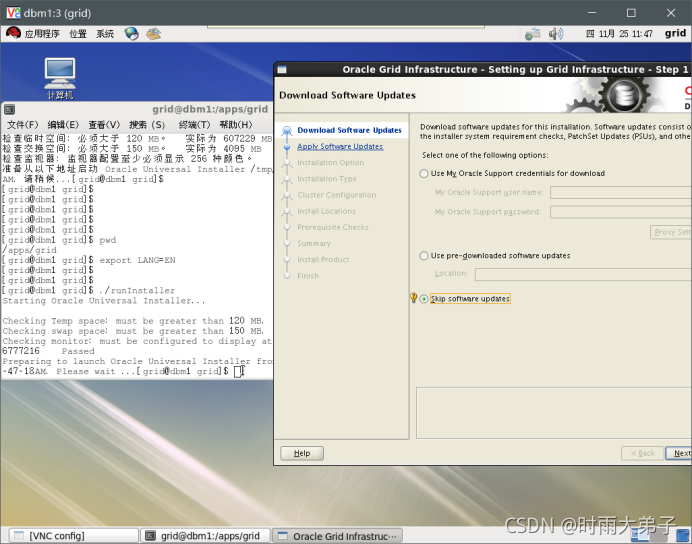
Task: Switch to Oracle Grid Infrastructure taskbar item
Action: pos(338,536)
